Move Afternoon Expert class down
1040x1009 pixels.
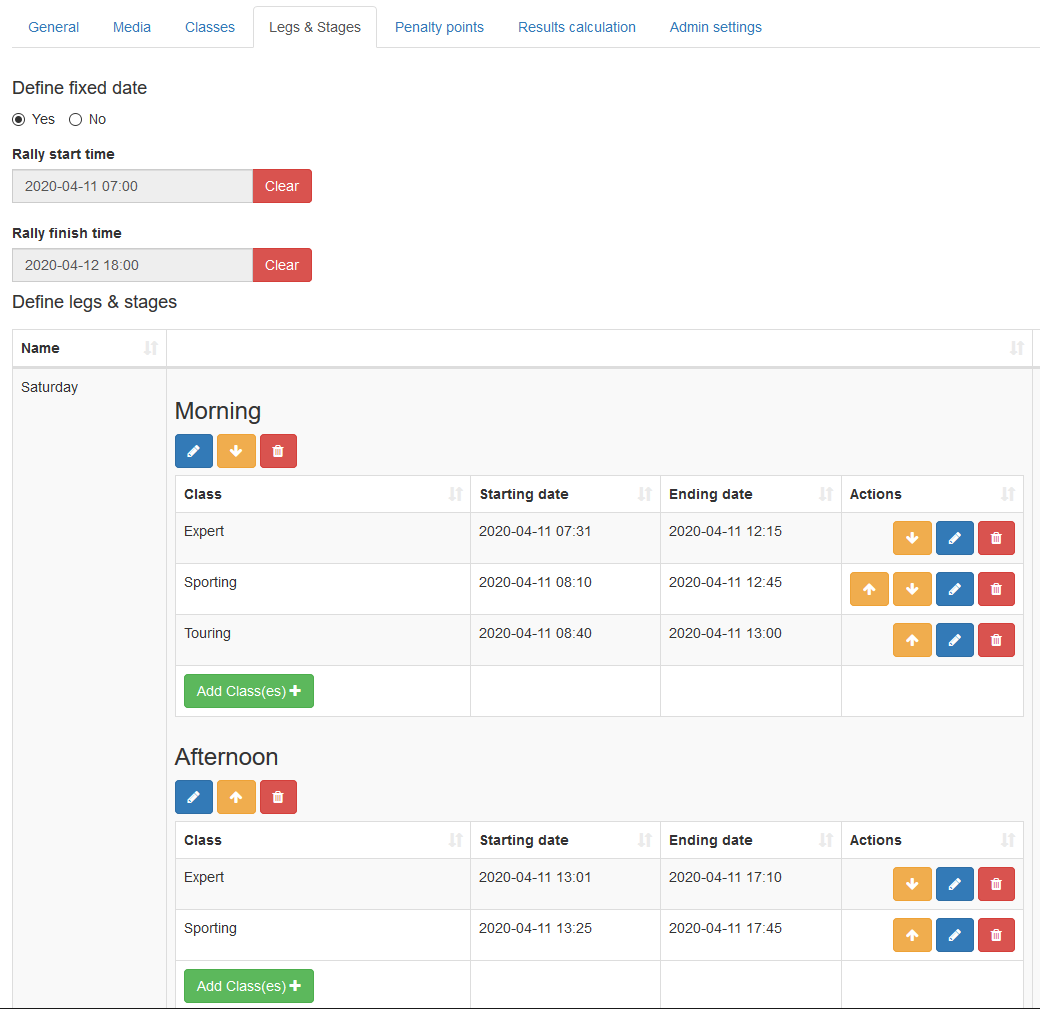[912, 884]
